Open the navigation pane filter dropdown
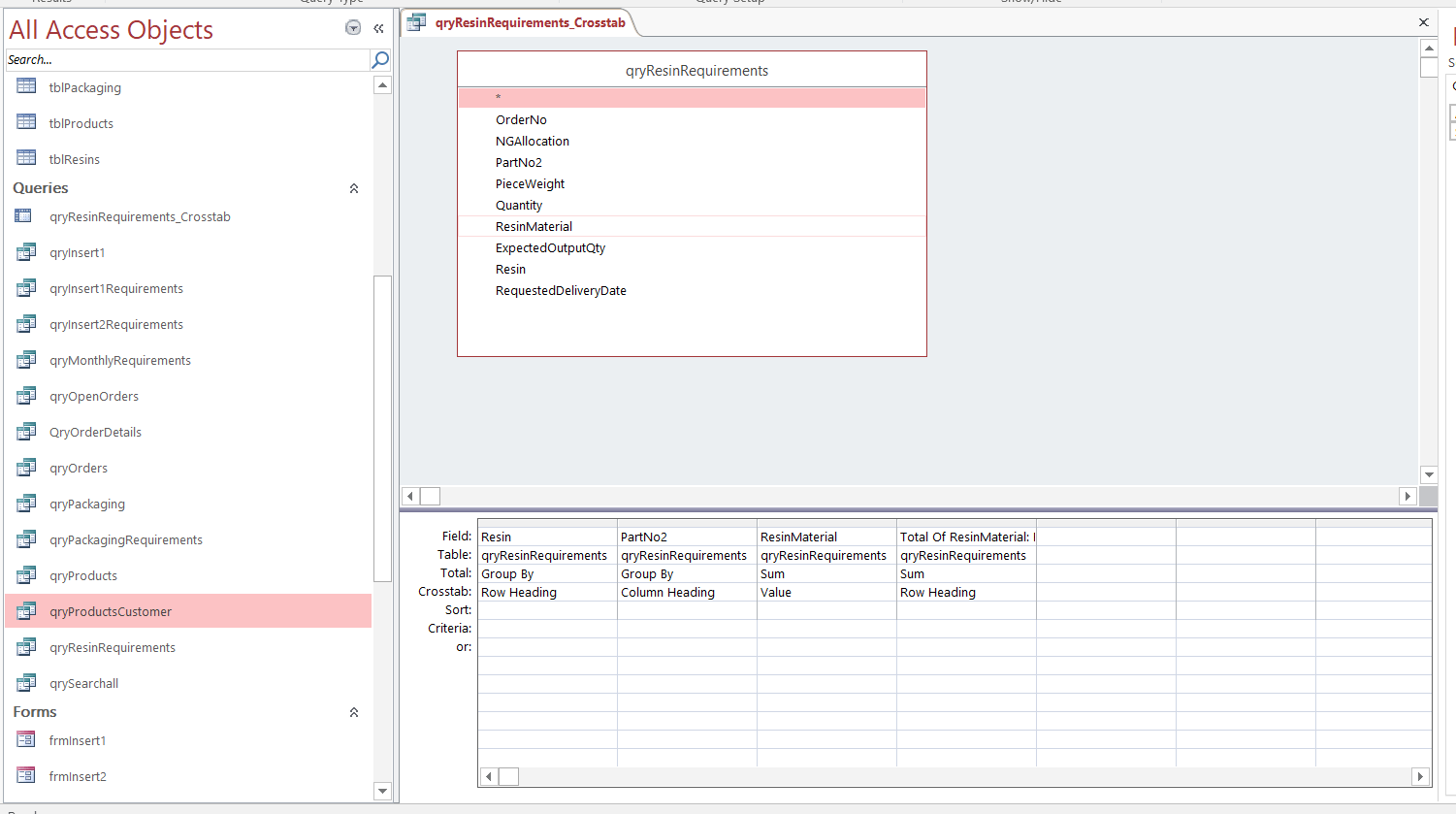Image resolution: width=1456 pixels, height=814 pixels. [353, 28]
